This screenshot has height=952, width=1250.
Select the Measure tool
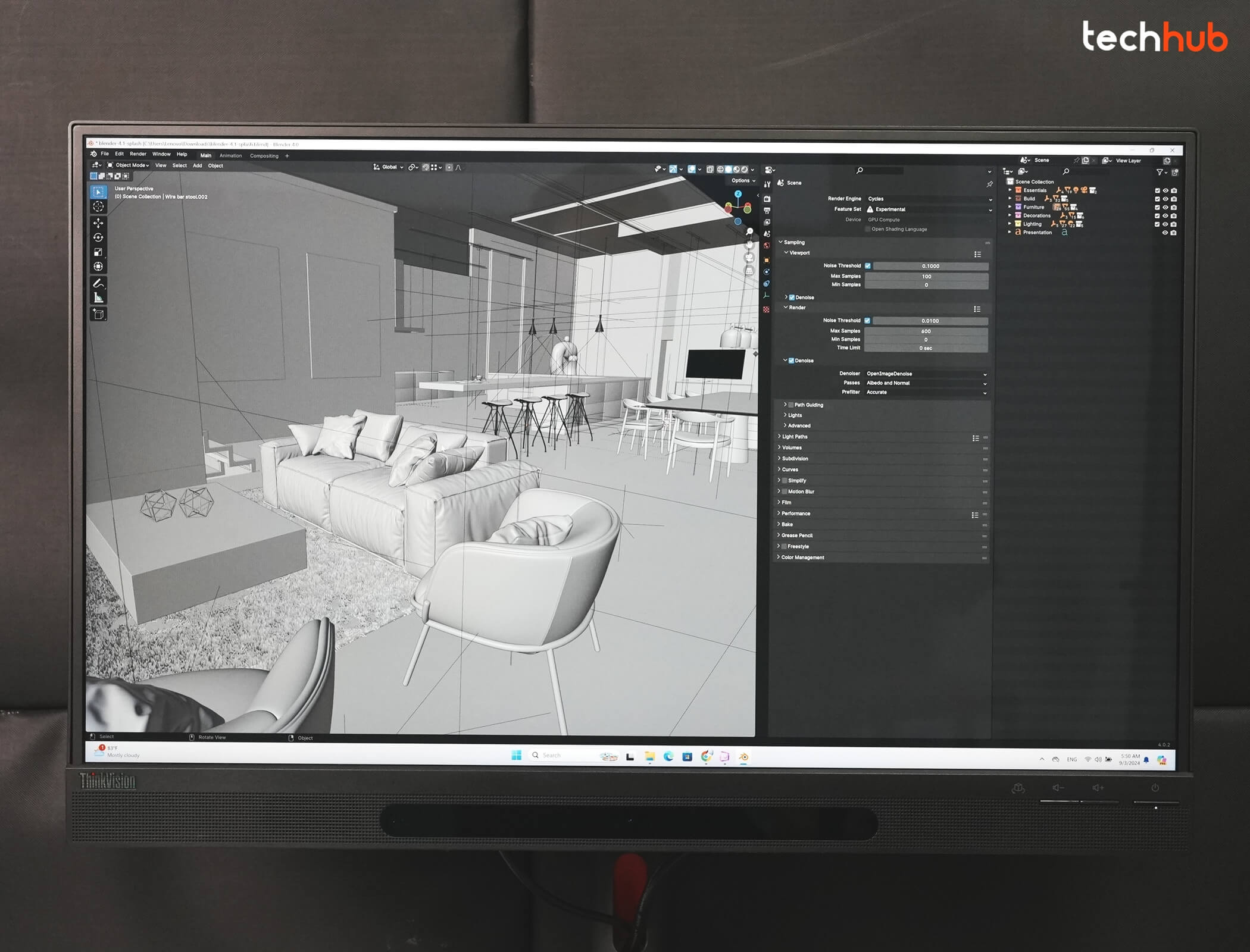pyautogui.click(x=98, y=298)
